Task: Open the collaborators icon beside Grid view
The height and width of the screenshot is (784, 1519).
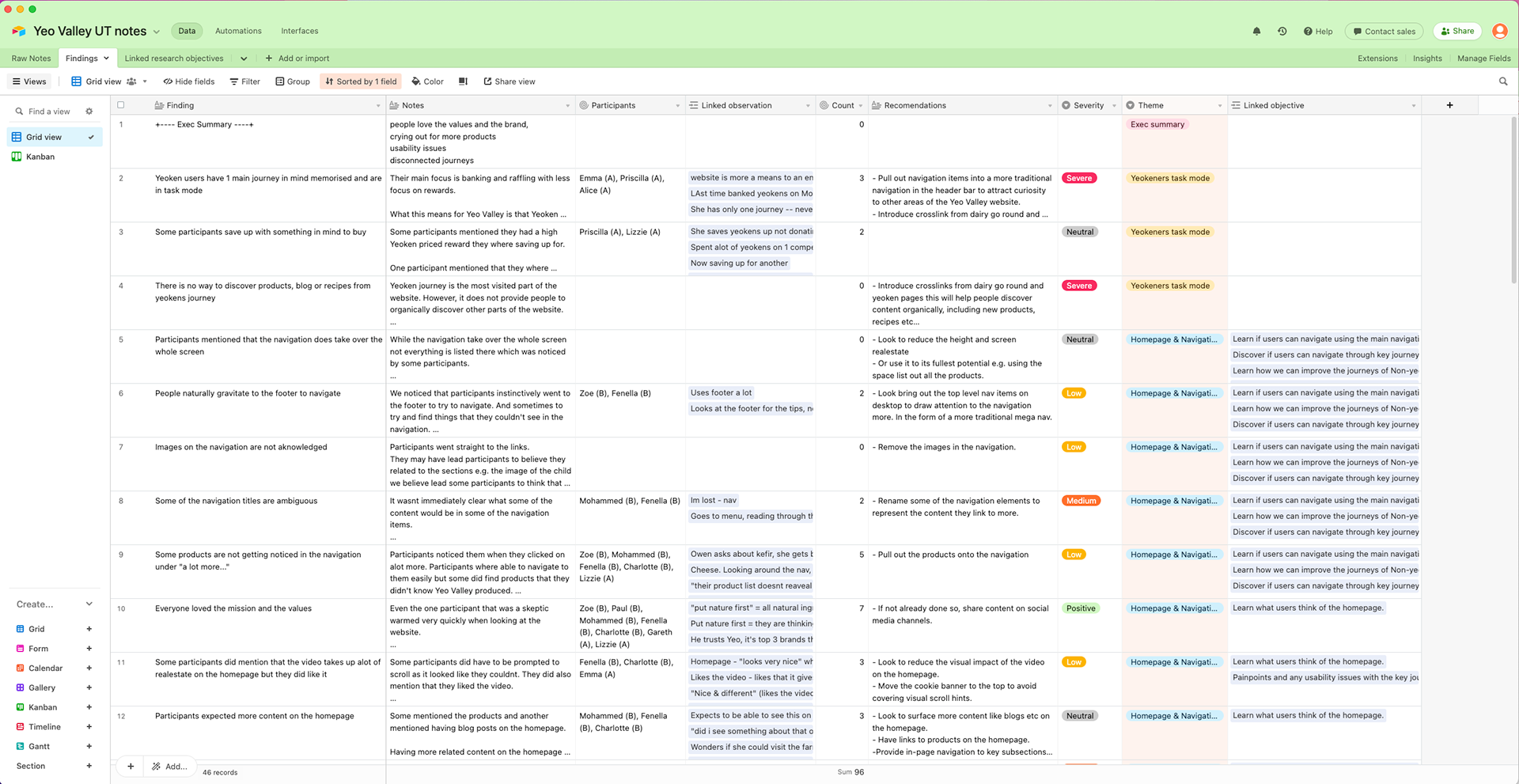Action: pos(131,81)
